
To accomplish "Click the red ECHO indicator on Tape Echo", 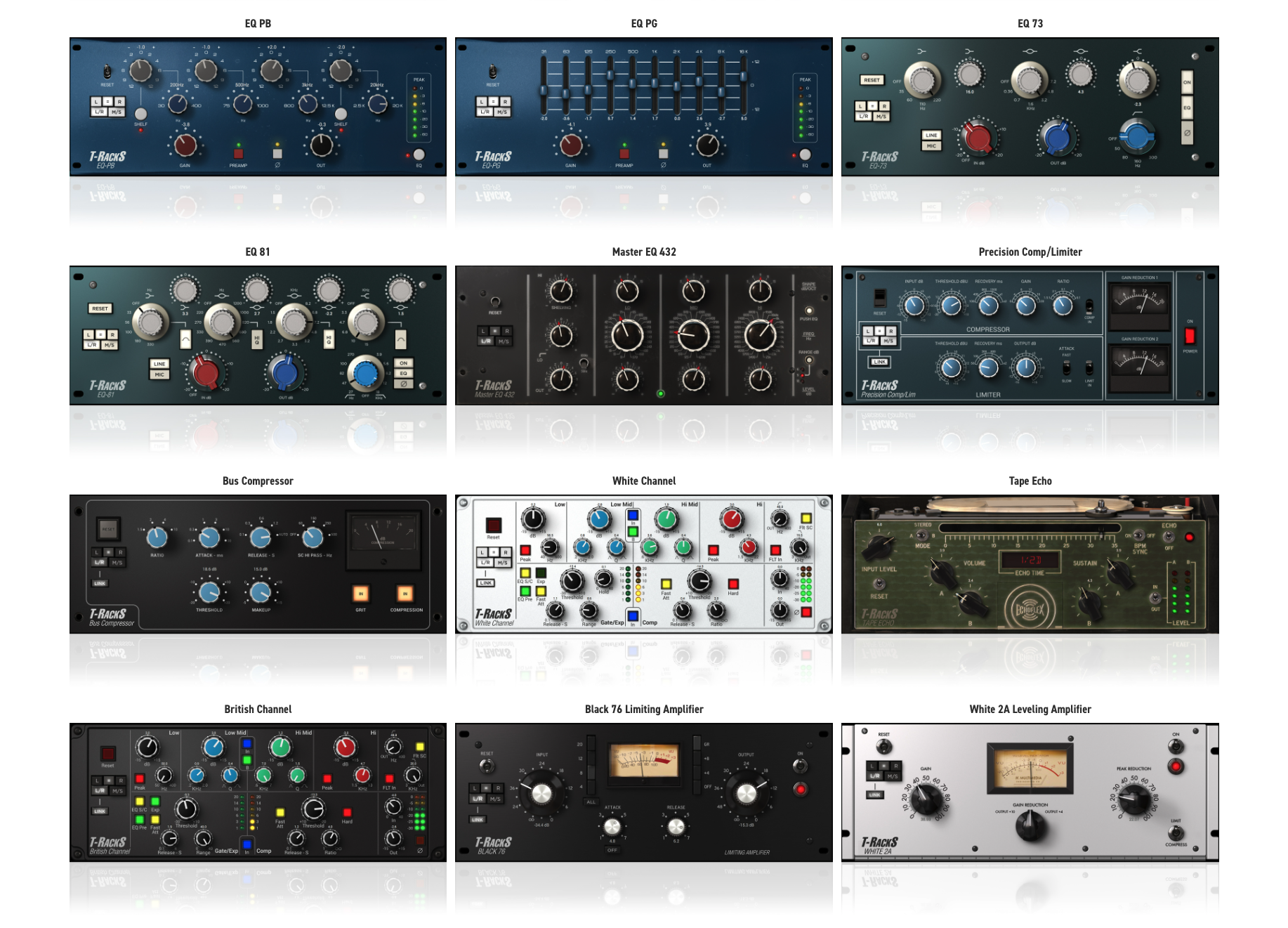I will pyautogui.click(x=1189, y=537).
